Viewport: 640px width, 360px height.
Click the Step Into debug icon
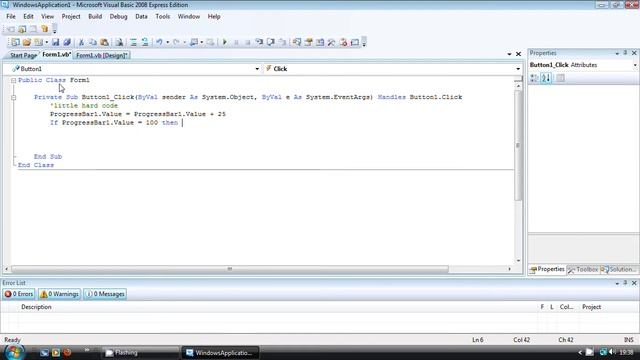(x=259, y=42)
